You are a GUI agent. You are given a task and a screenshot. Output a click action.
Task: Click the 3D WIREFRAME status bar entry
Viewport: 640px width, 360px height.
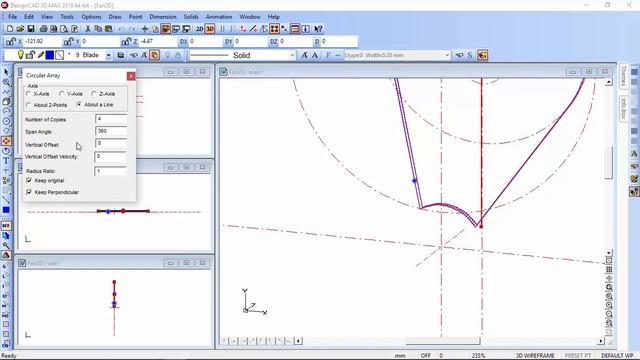[535, 356]
